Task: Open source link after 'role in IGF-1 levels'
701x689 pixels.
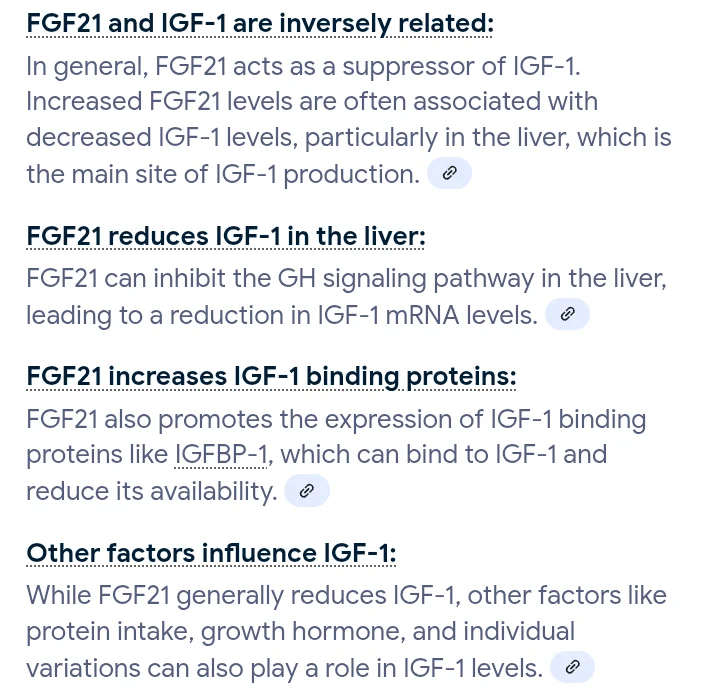Action: coord(572,667)
